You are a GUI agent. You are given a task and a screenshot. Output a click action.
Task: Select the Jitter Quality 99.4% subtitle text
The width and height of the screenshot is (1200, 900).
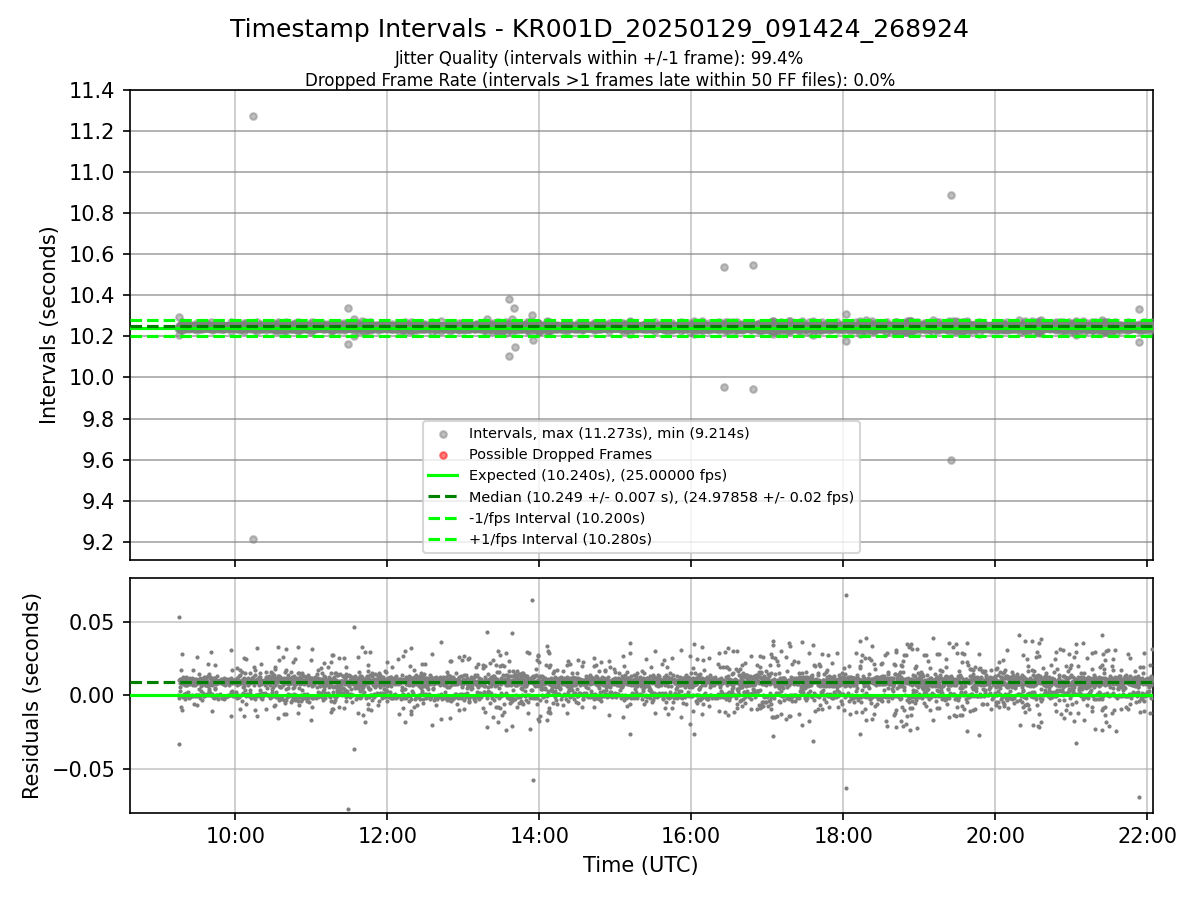pyautogui.click(x=599, y=58)
